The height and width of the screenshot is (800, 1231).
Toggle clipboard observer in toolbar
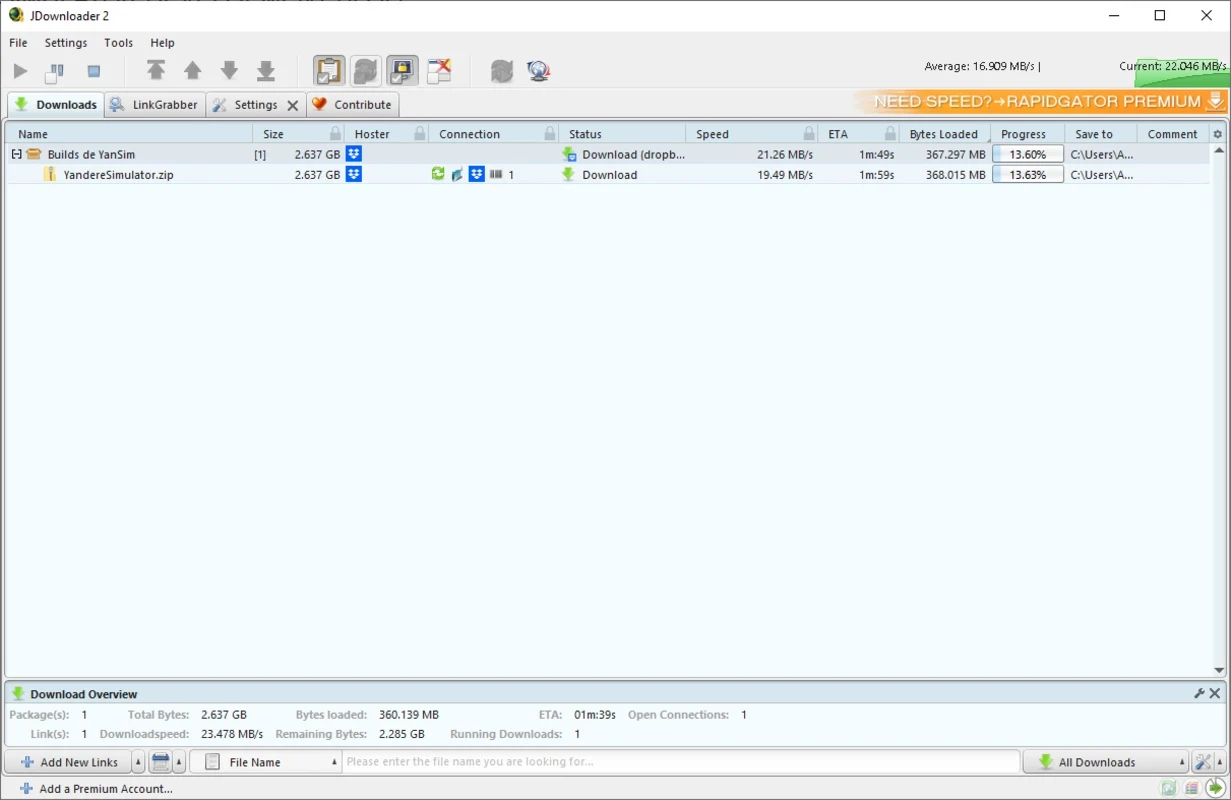(329, 71)
